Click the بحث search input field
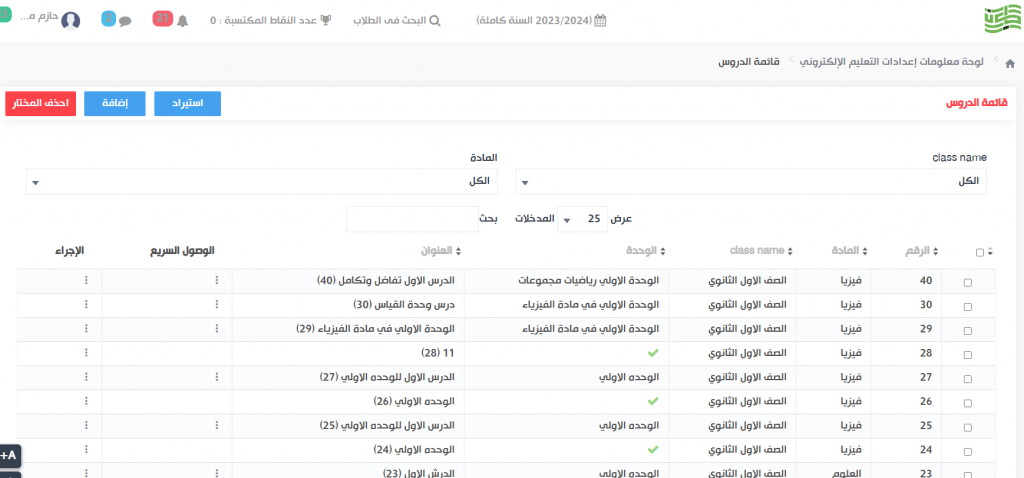The height and width of the screenshot is (478, 1024). 412,219
